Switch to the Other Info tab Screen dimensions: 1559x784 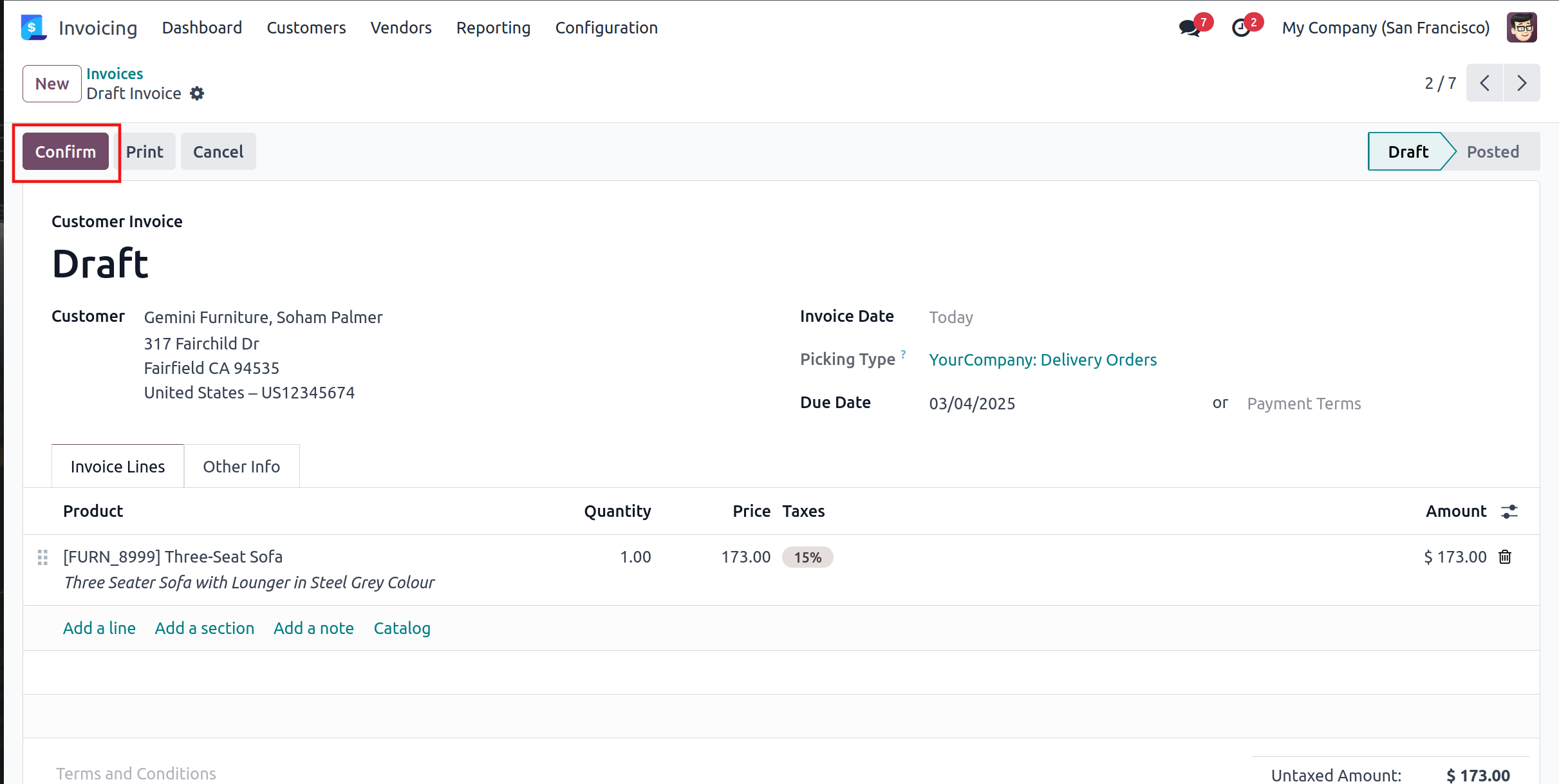(x=241, y=467)
